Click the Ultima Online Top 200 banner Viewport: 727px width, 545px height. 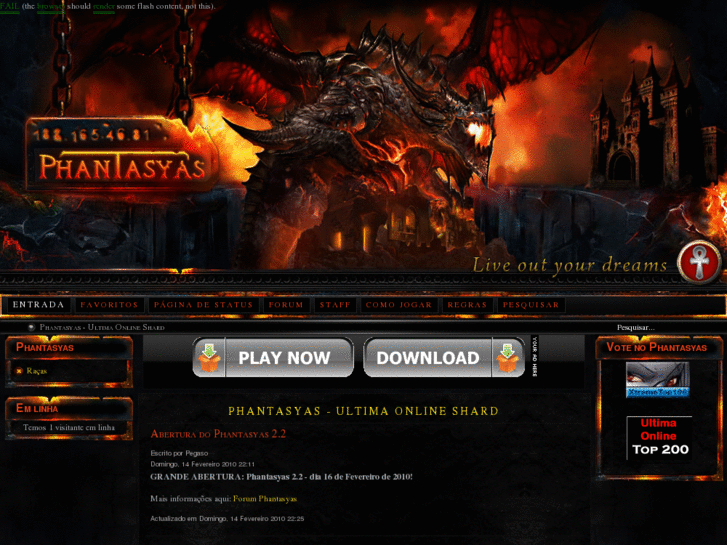click(x=659, y=437)
